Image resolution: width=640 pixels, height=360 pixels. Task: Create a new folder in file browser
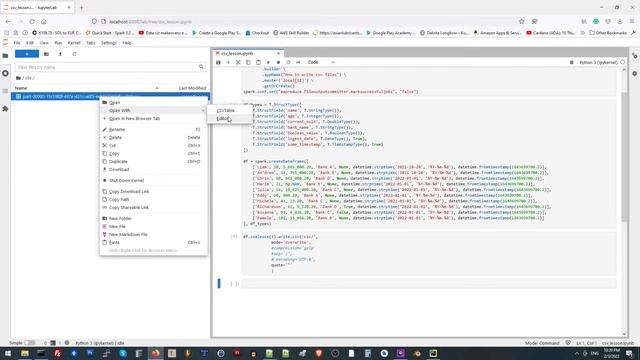[x=47, y=54]
